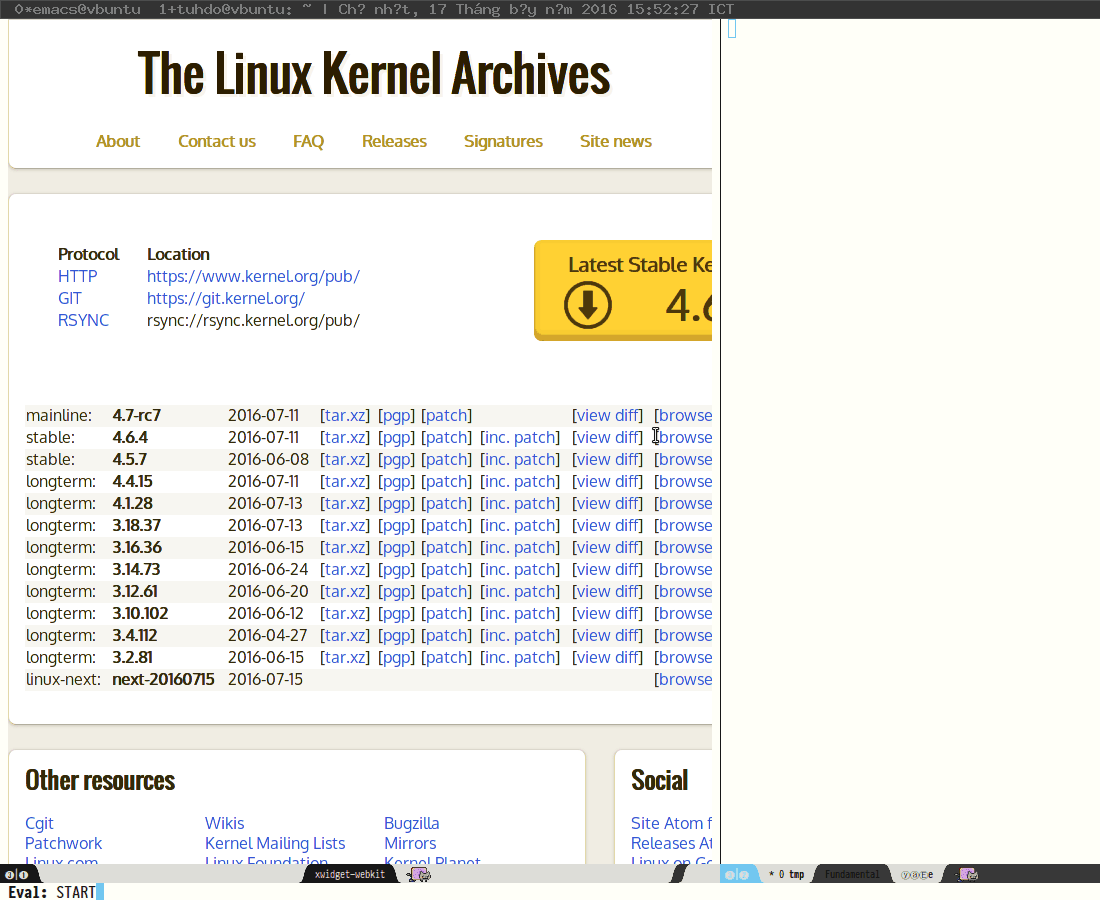Open the Bugzilla resource link

pyautogui.click(x=412, y=824)
